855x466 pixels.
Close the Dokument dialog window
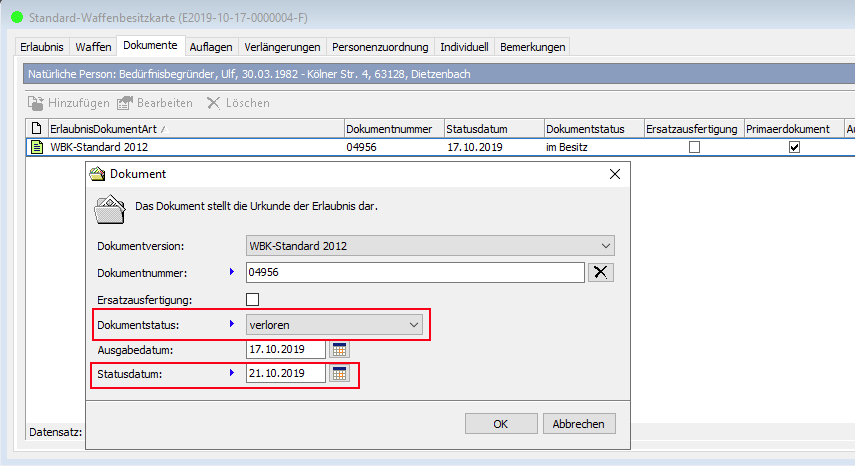tap(615, 174)
